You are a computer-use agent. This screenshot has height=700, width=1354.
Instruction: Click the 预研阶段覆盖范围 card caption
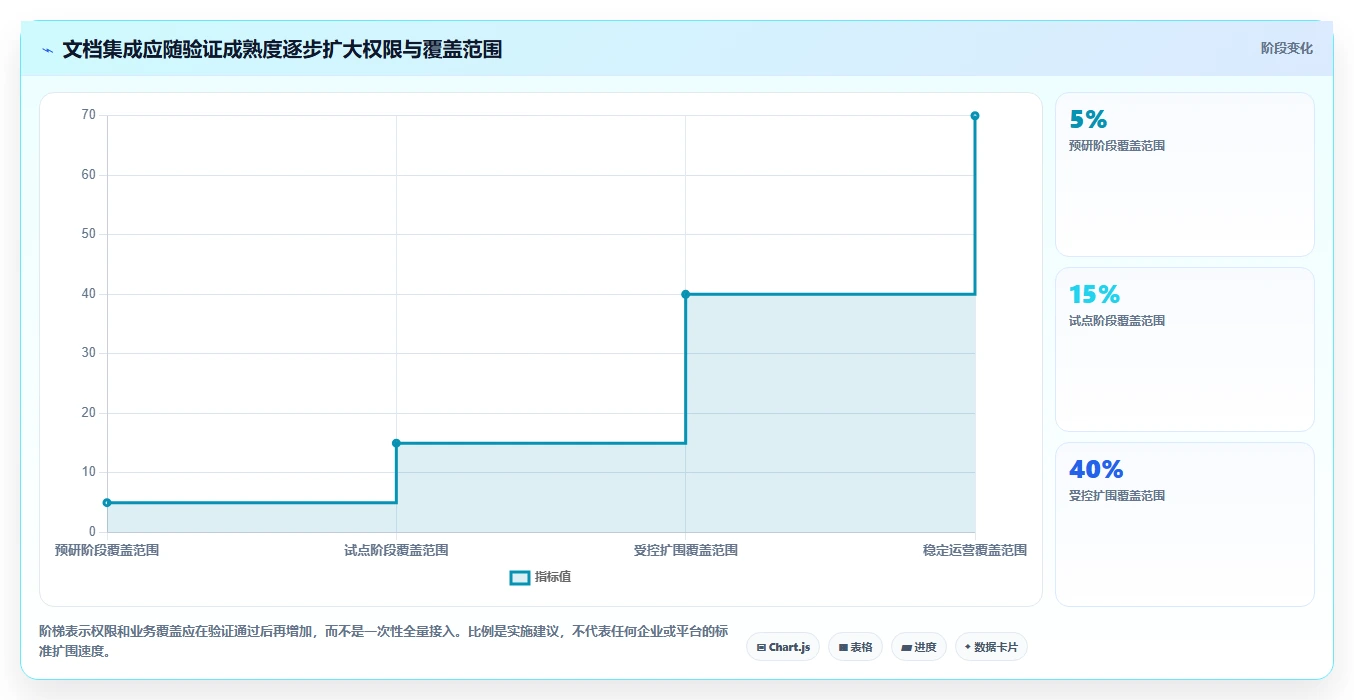[1117, 146]
